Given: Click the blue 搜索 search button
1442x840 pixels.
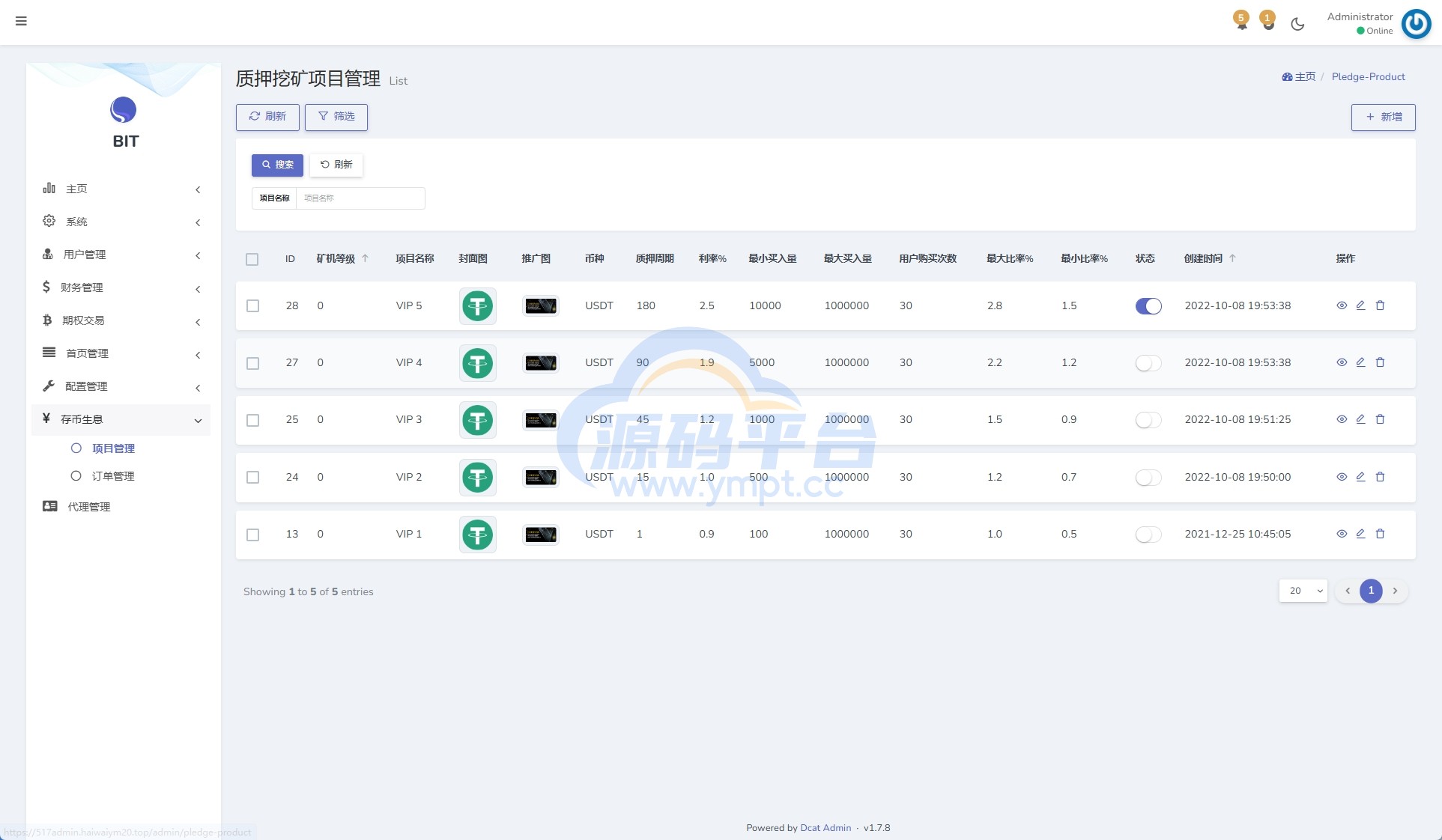Looking at the screenshot, I should (x=277, y=165).
